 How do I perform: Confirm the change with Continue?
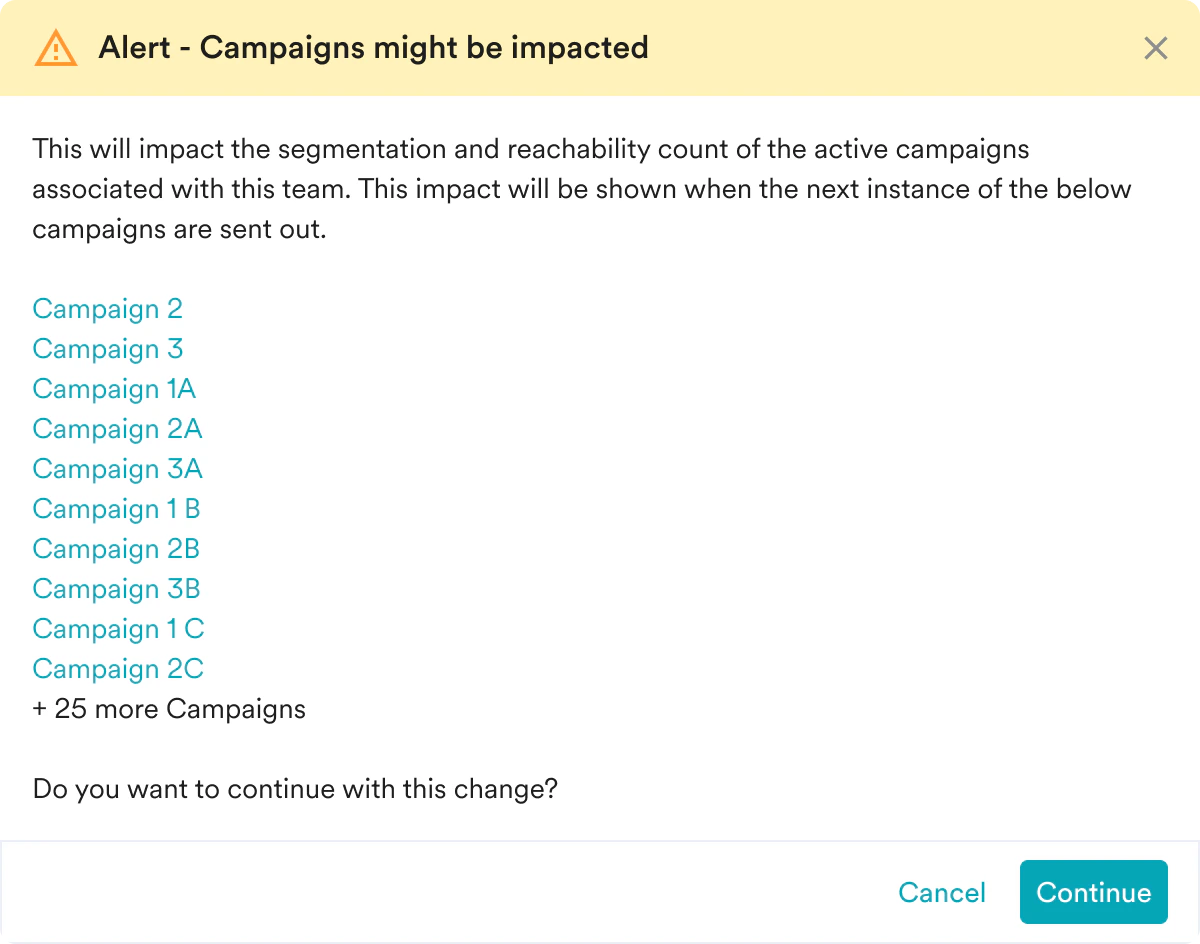pyautogui.click(x=1093, y=892)
